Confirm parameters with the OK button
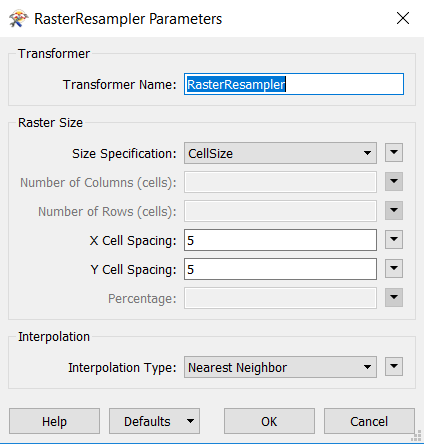The width and height of the screenshot is (424, 444). click(x=269, y=421)
